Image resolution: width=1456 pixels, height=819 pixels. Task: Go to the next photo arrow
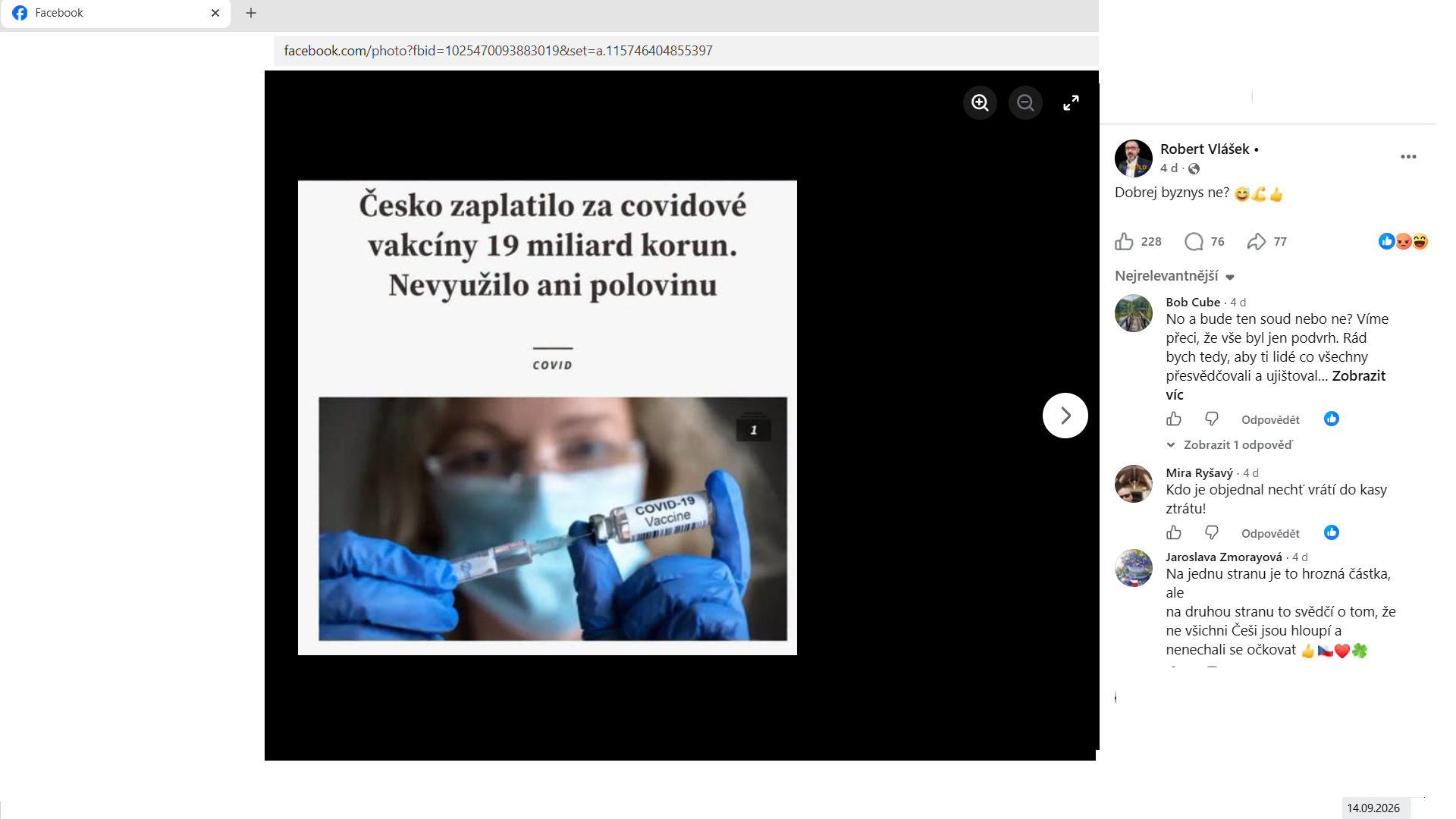pyautogui.click(x=1065, y=416)
